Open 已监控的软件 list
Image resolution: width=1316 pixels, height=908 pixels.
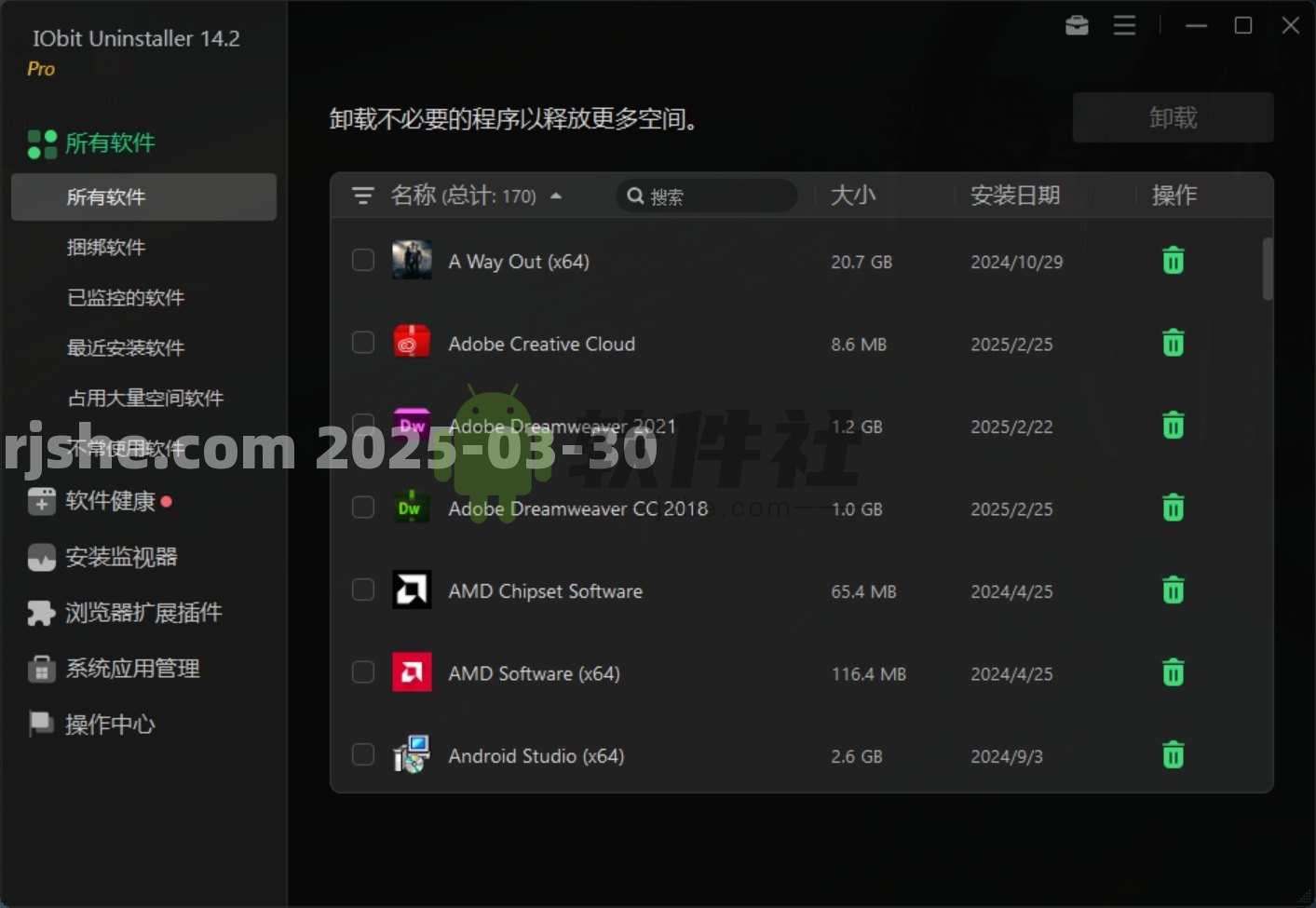[126, 298]
